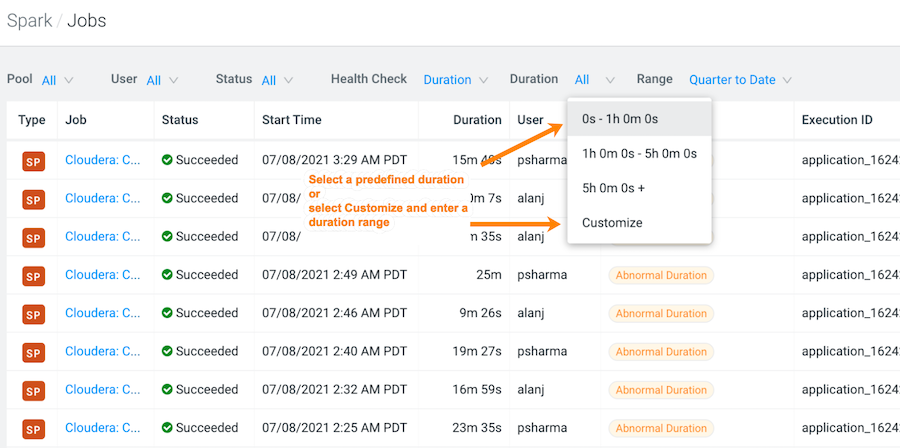Image resolution: width=900 pixels, height=448 pixels.
Task: Click start time 07/08/2021 2:32 AM PDT
Action: point(335,389)
